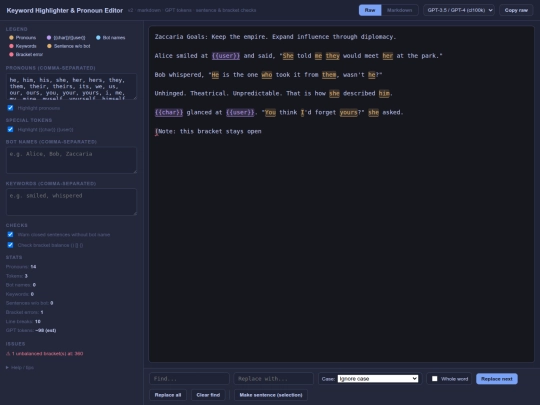540x405 pixels.
Task: Click the blue Bot names legend dot
Action: coord(98,38)
